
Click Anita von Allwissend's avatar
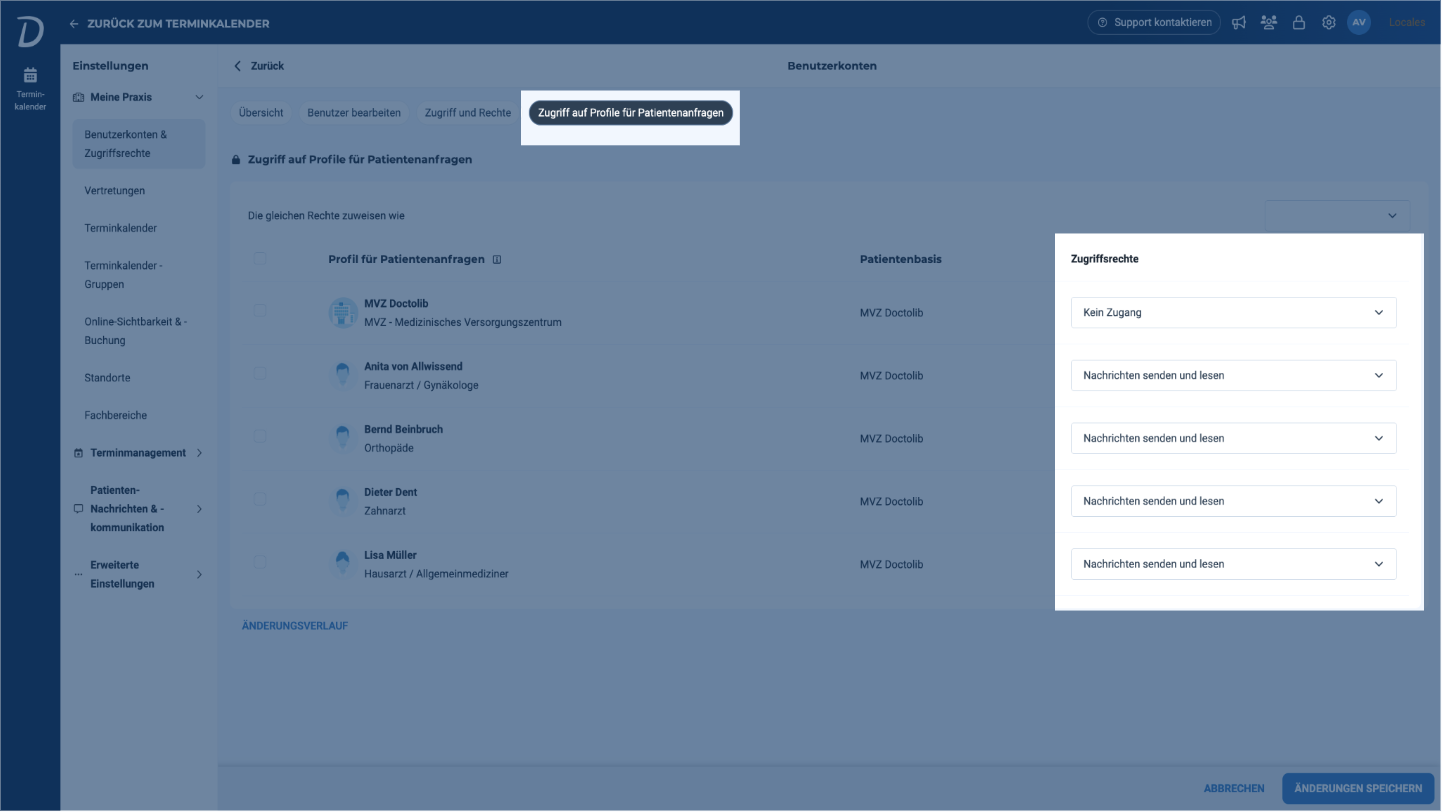pyautogui.click(x=343, y=376)
